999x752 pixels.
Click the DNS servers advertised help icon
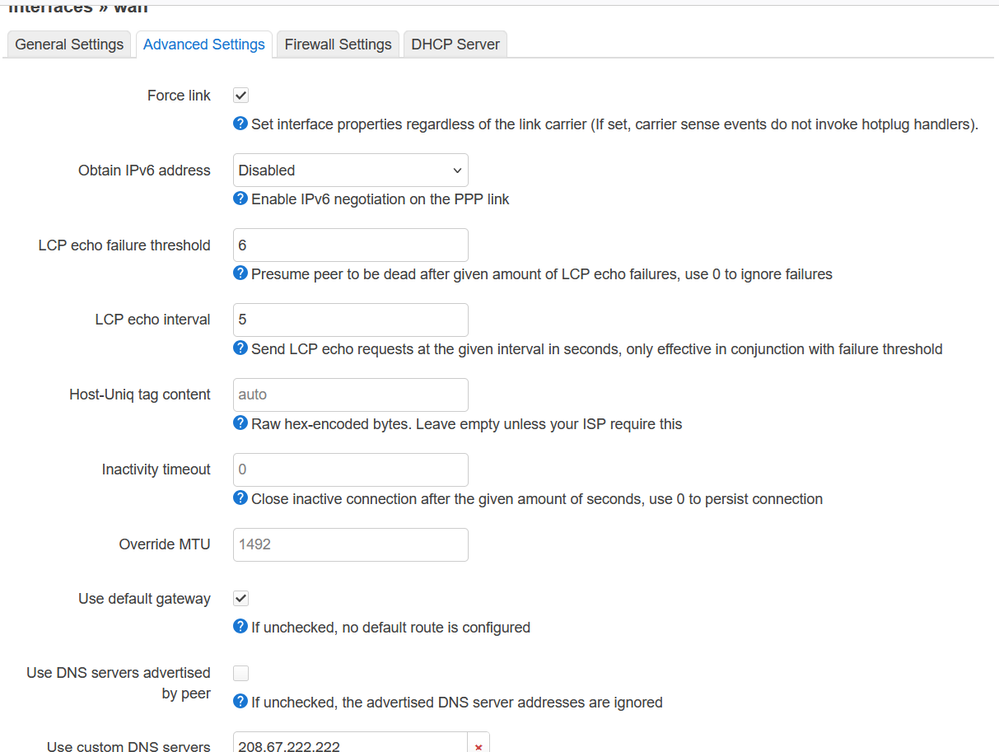tap(240, 702)
